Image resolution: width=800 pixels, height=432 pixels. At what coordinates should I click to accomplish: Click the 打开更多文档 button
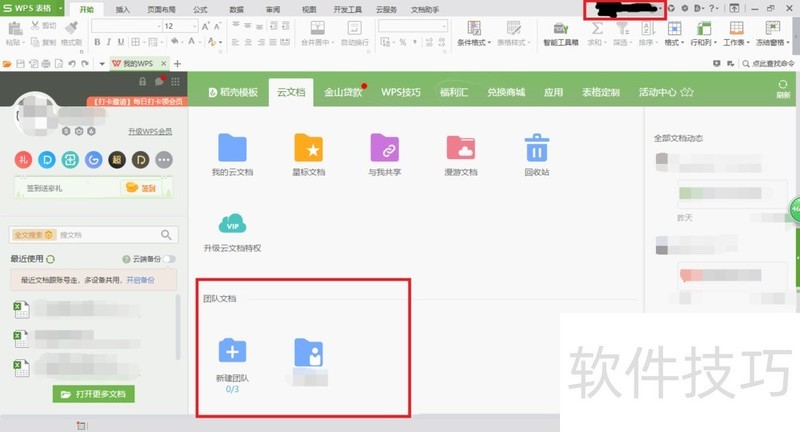point(94,394)
